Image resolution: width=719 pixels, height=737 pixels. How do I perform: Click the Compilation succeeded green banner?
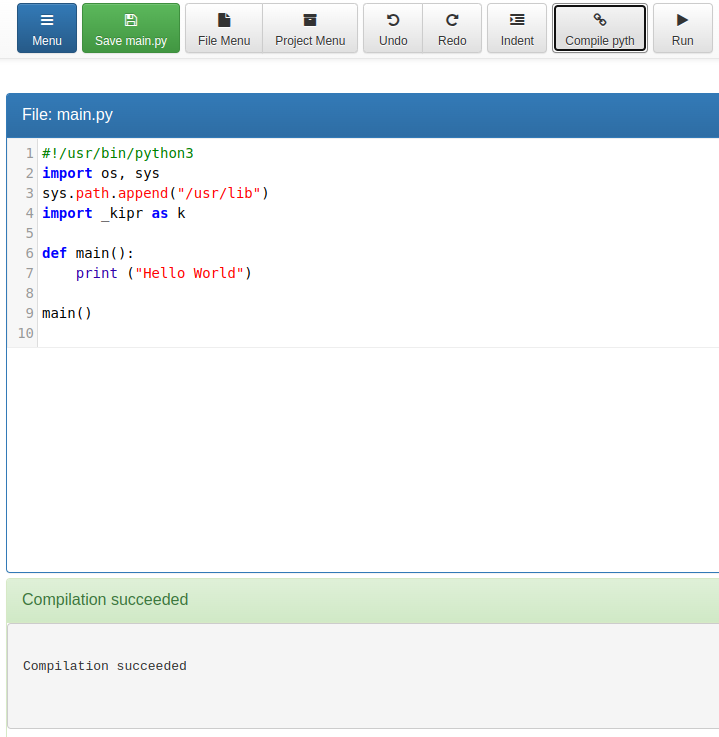click(x=362, y=600)
